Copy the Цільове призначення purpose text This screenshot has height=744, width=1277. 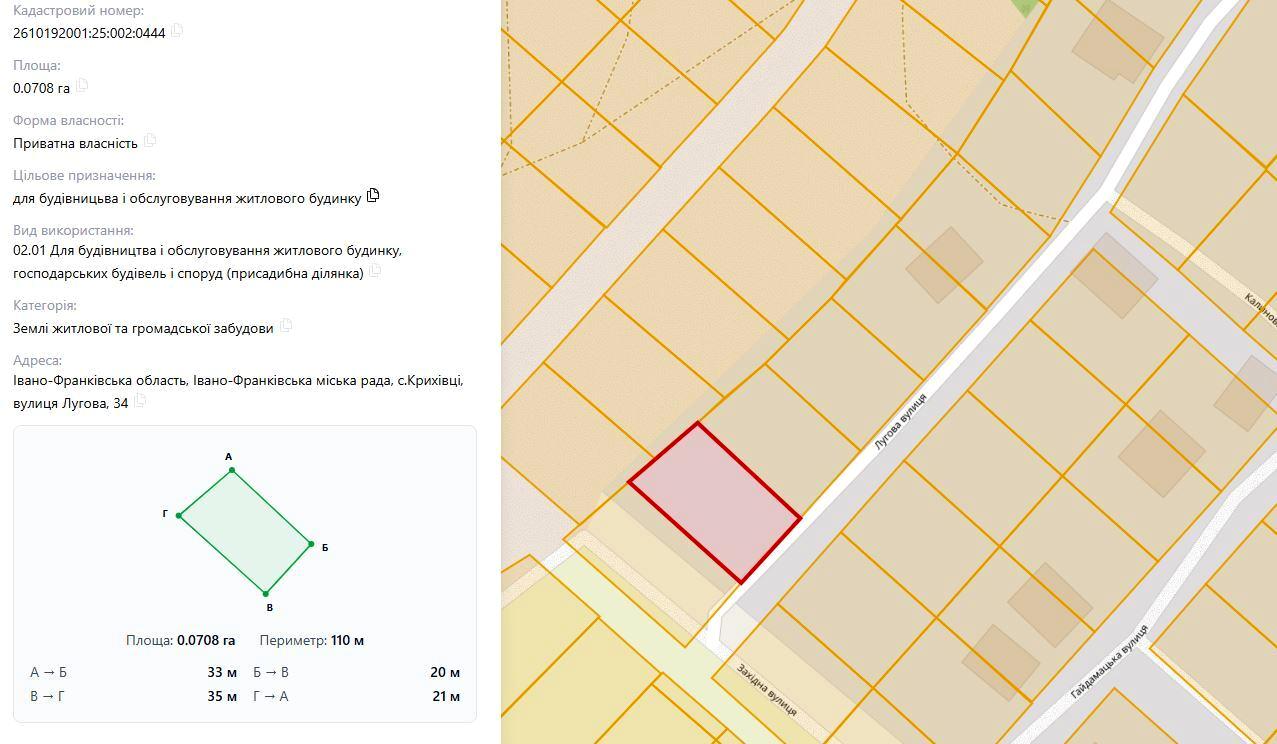point(373,196)
